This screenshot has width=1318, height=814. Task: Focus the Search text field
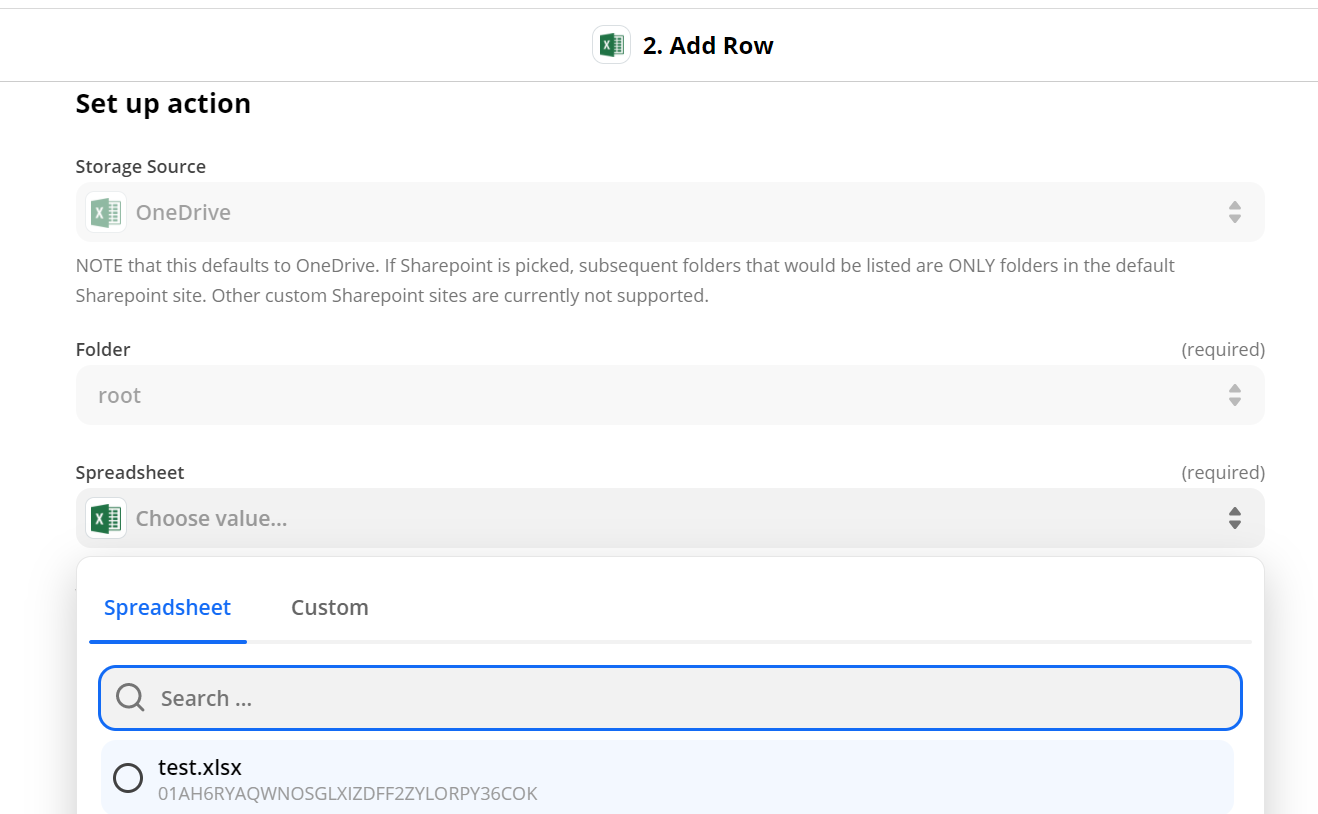coord(690,698)
